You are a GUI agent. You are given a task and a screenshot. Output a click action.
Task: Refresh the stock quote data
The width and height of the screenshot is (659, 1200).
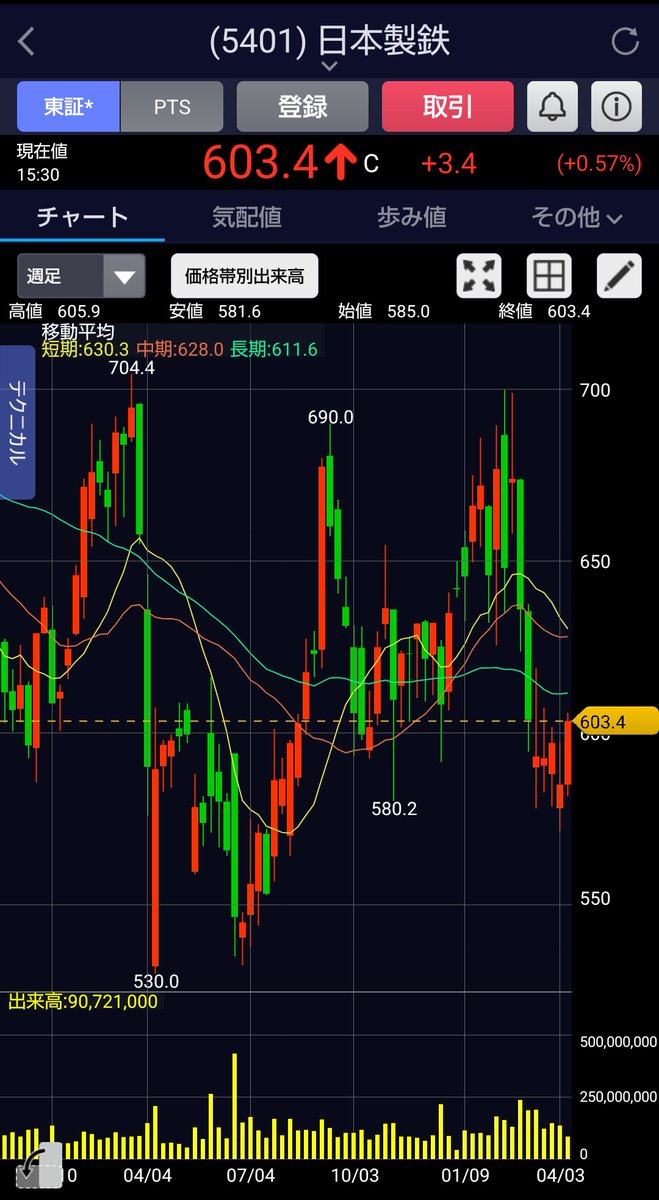click(x=625, y=41)
